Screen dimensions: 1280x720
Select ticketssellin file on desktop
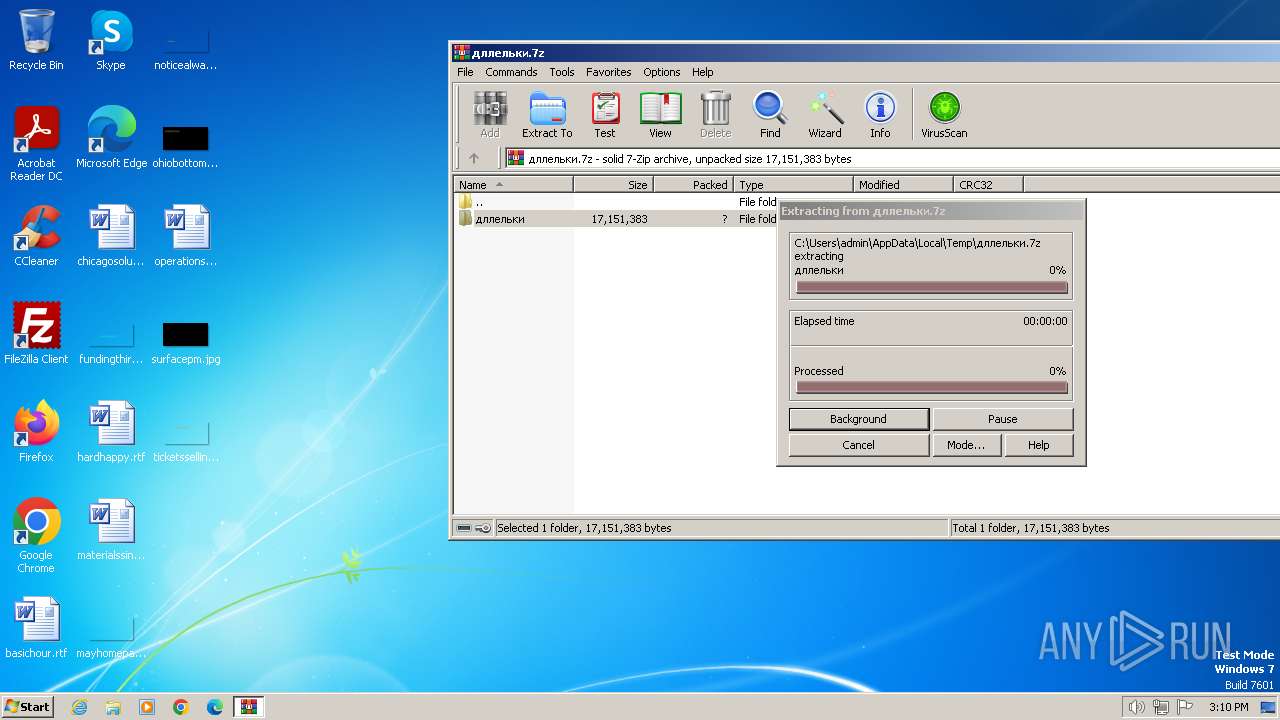click(186, 438)
